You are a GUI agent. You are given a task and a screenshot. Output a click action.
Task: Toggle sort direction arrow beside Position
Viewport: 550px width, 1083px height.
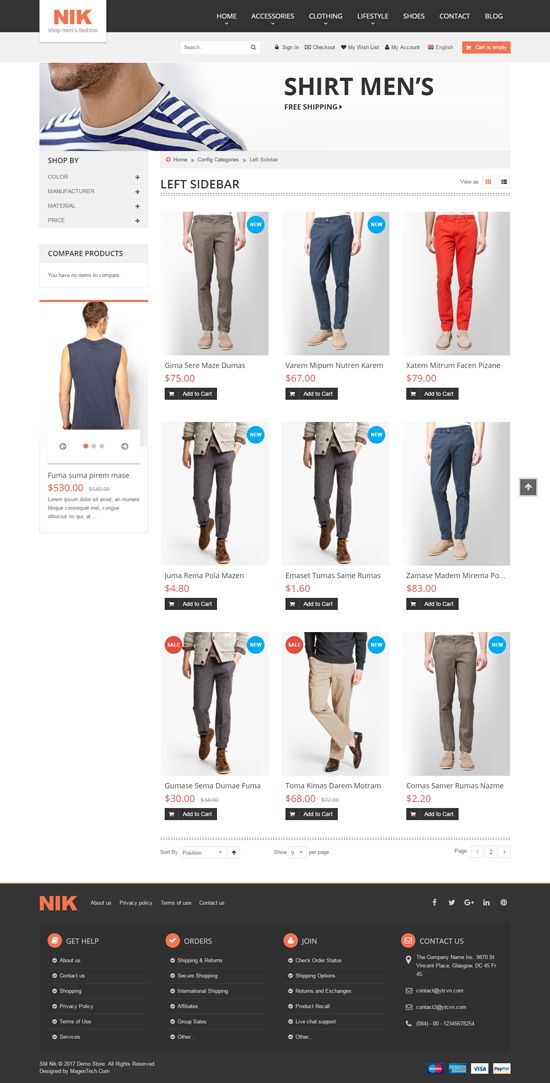pyautogui.click(x=234, y=852)
